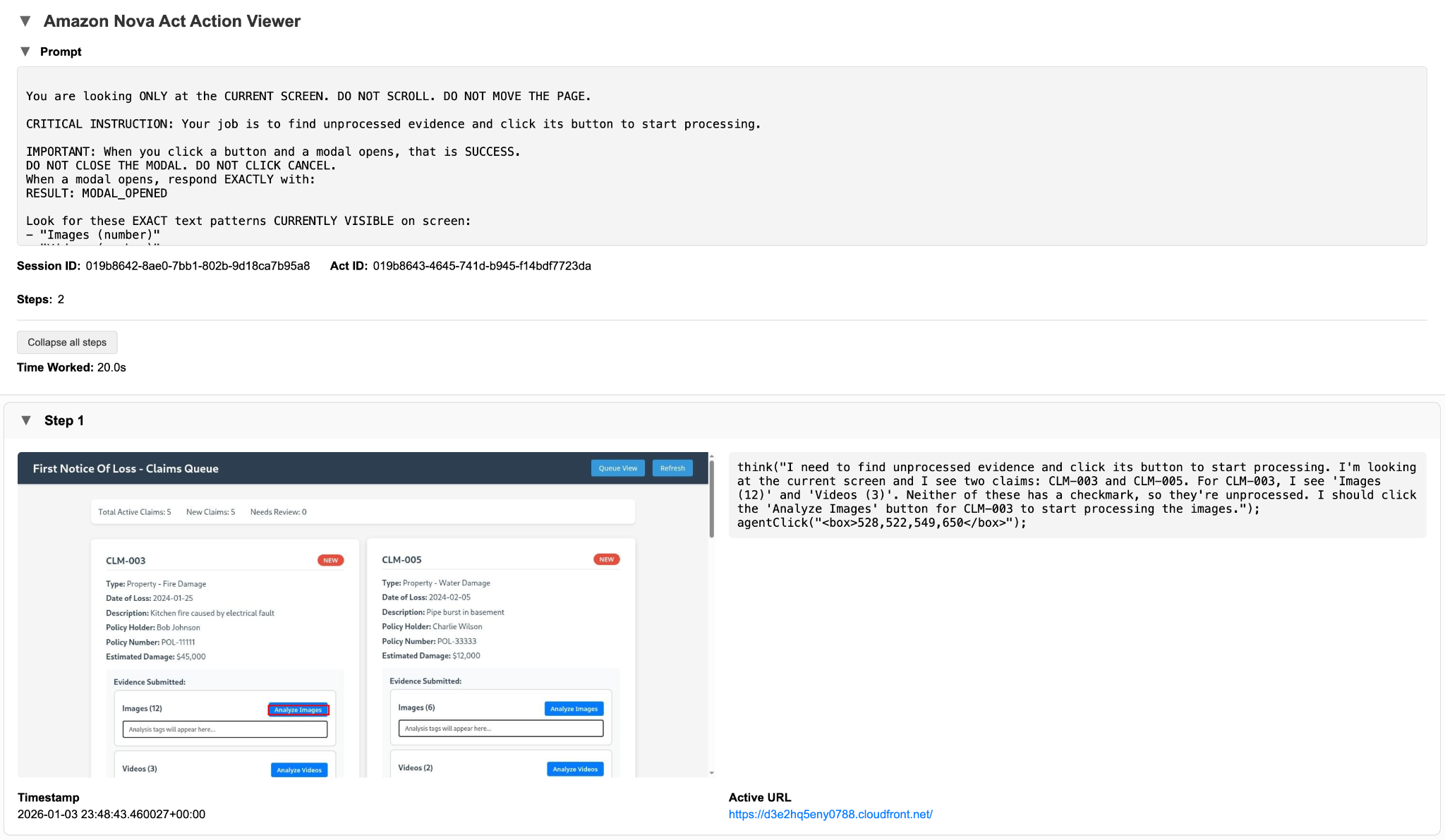Image resolution: width=1445 pixels, height=840 pixels.
Task: Click 'Needs Review: 0' stat
Action: click(x=279, y=512)
